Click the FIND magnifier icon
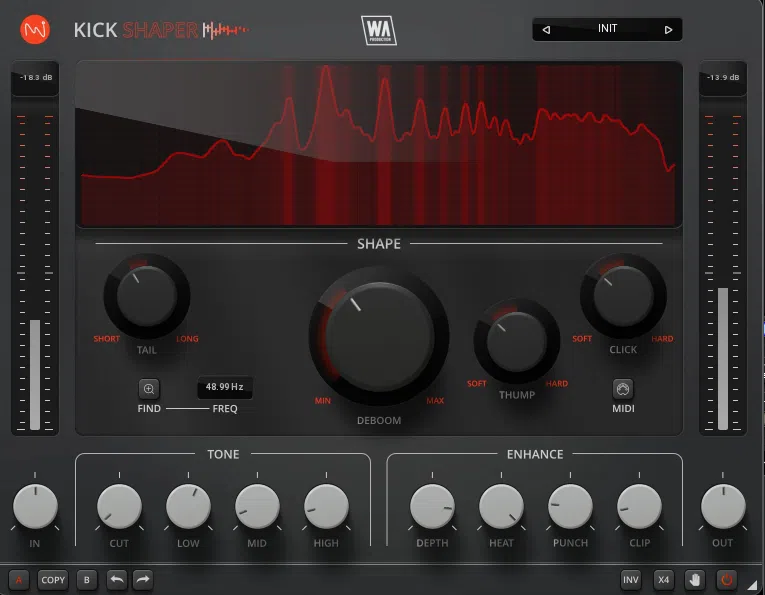 (x=149, y=389)
